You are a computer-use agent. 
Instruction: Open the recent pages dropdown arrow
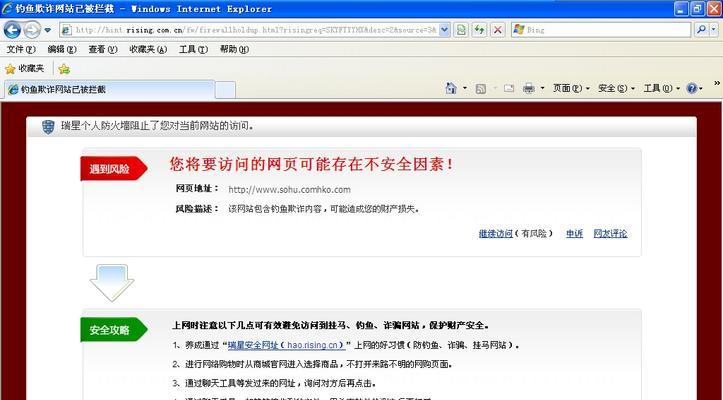[47, 30]
